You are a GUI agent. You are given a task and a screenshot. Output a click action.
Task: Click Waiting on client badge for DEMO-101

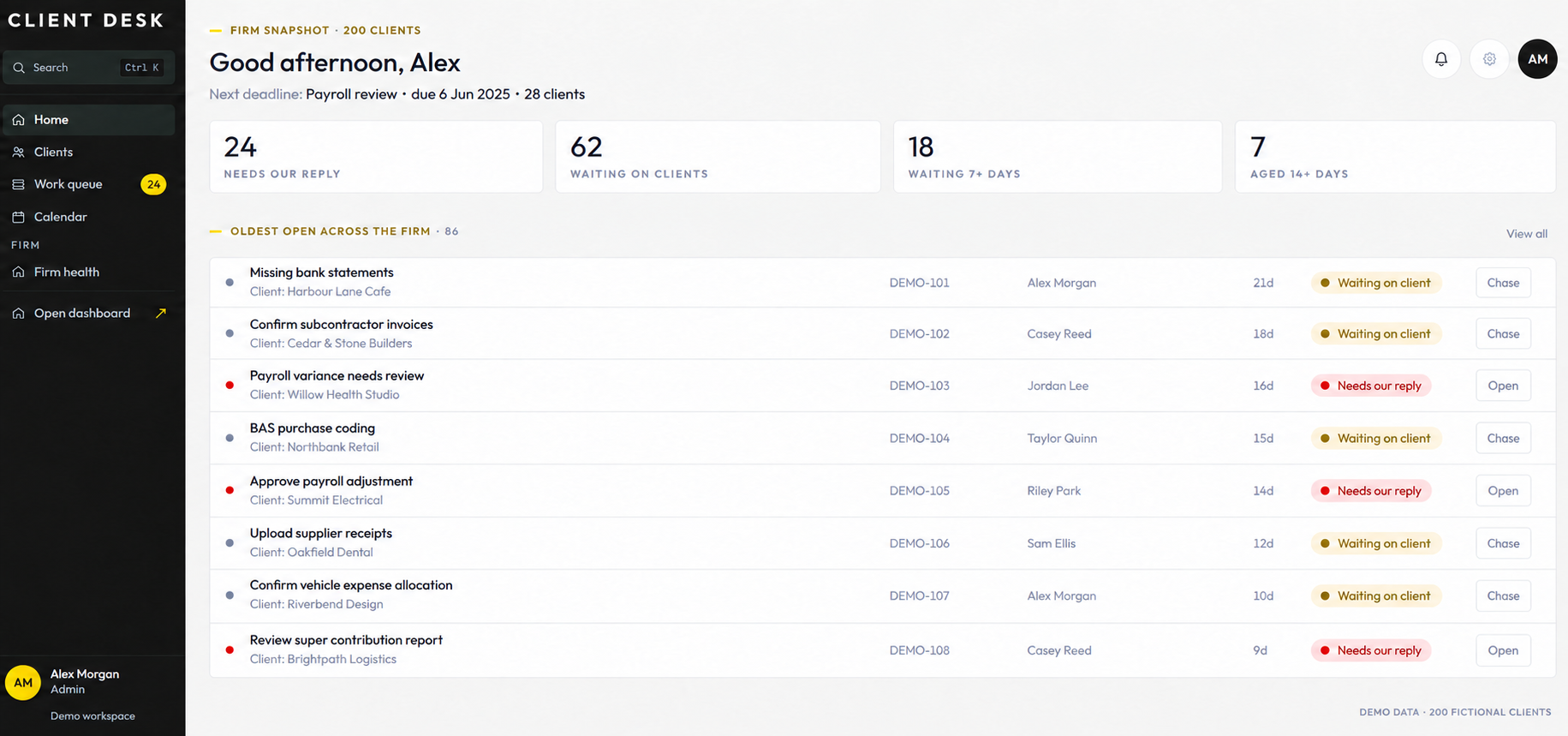coord(1376,283)
